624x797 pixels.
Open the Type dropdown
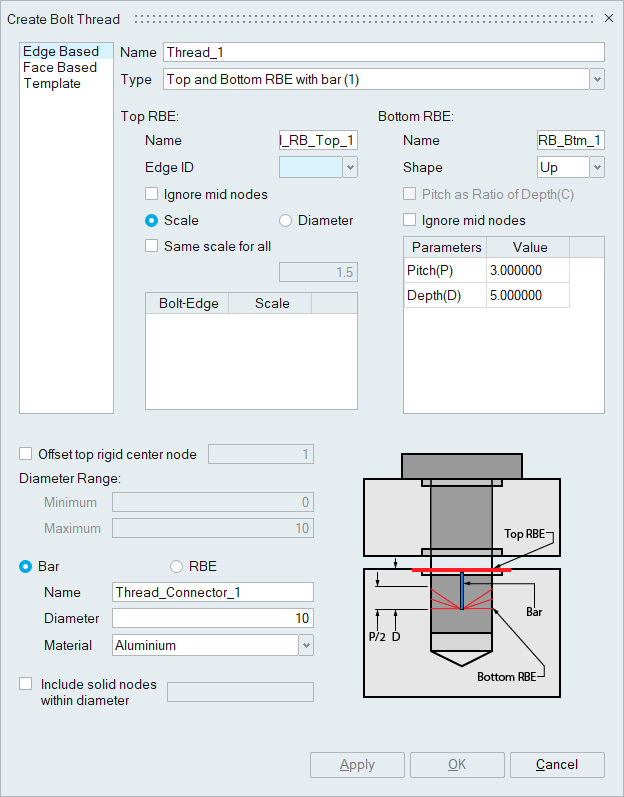597,79
